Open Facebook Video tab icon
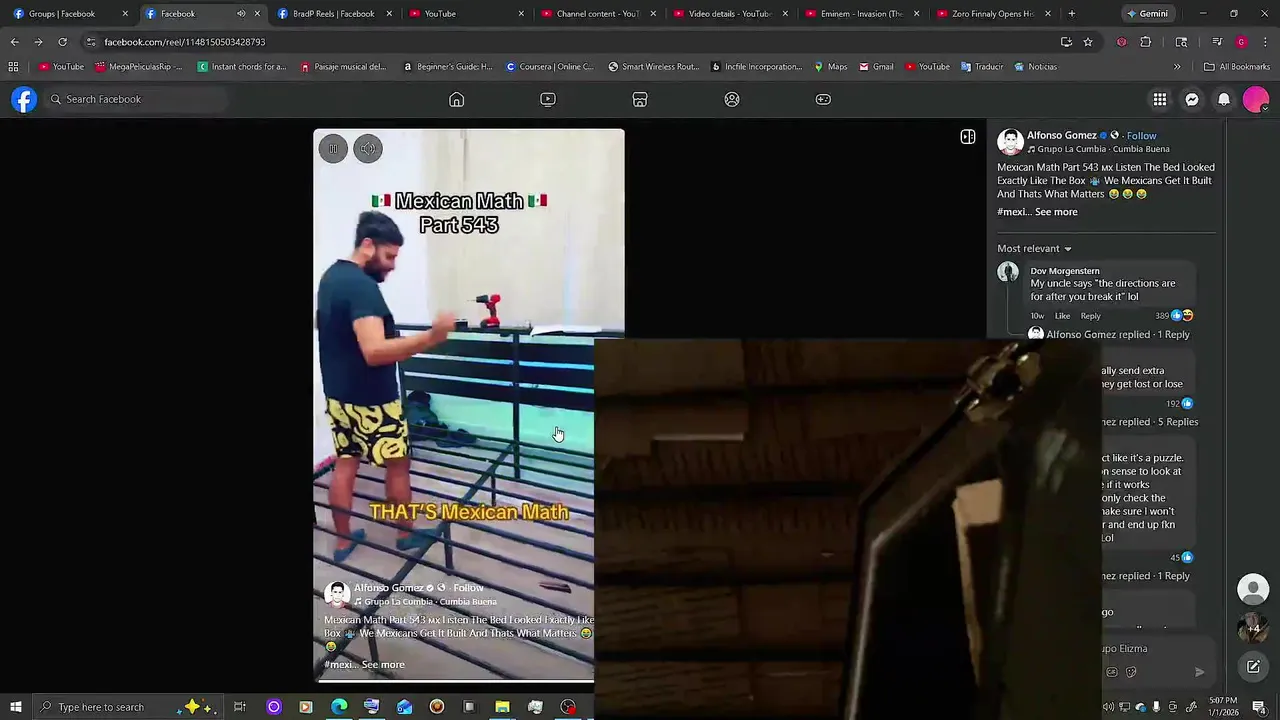The image size is (1280, 720). click(548, 99)
